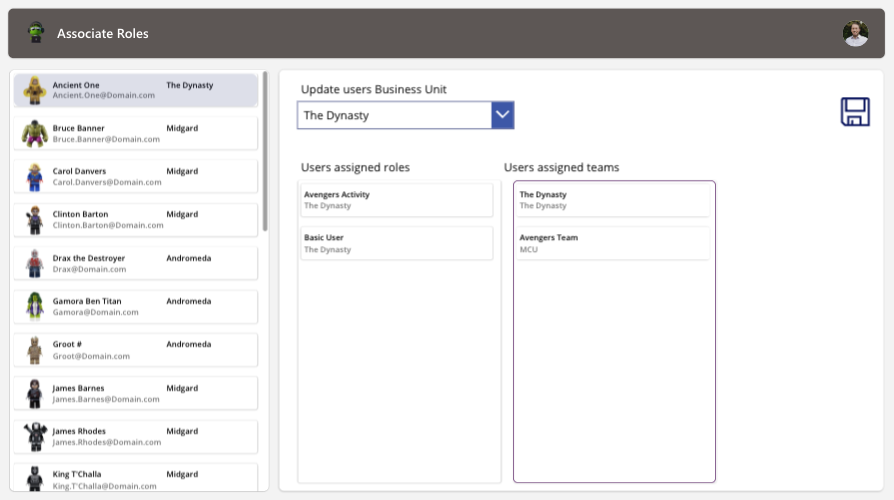The width and height of the screenshot is (894, 500).
Task: Click the user list vertical scrollbar
Action: [265, 152]
